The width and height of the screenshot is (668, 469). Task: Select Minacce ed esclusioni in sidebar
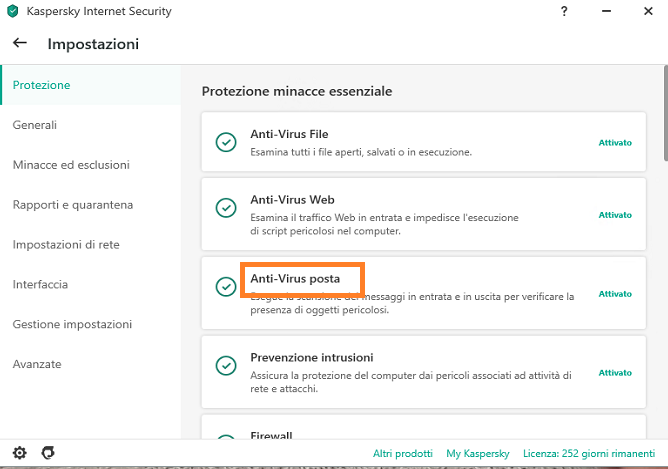pyautogui.click(x=71, y=165)
